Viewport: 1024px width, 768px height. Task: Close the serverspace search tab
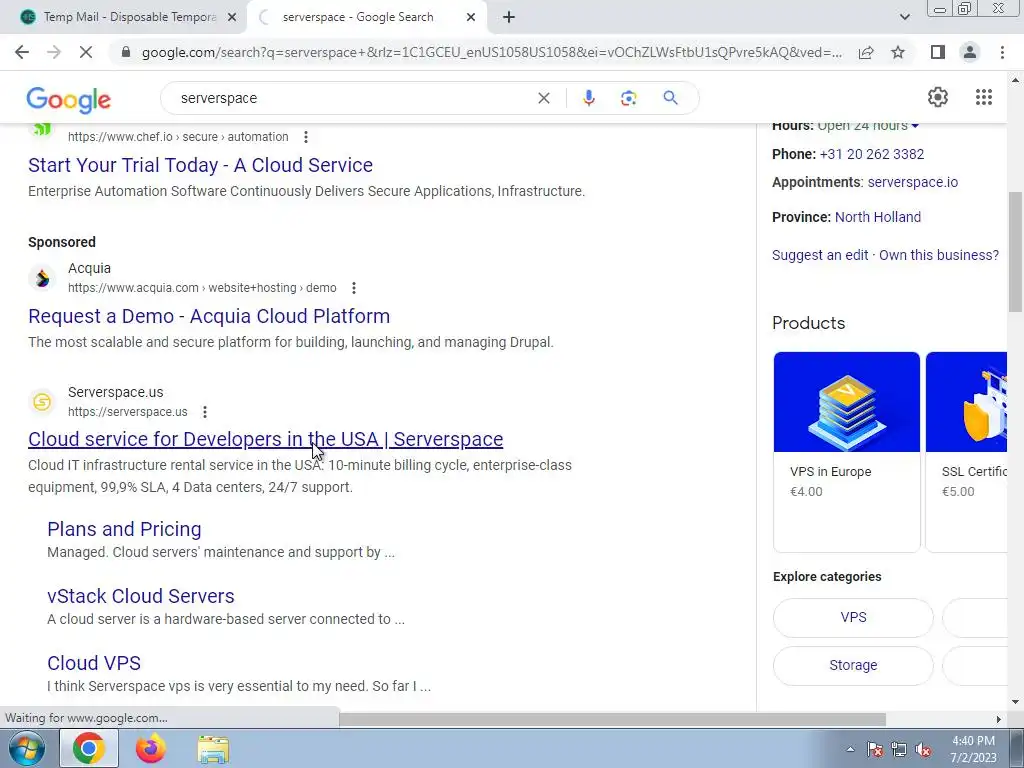point(471,17)
